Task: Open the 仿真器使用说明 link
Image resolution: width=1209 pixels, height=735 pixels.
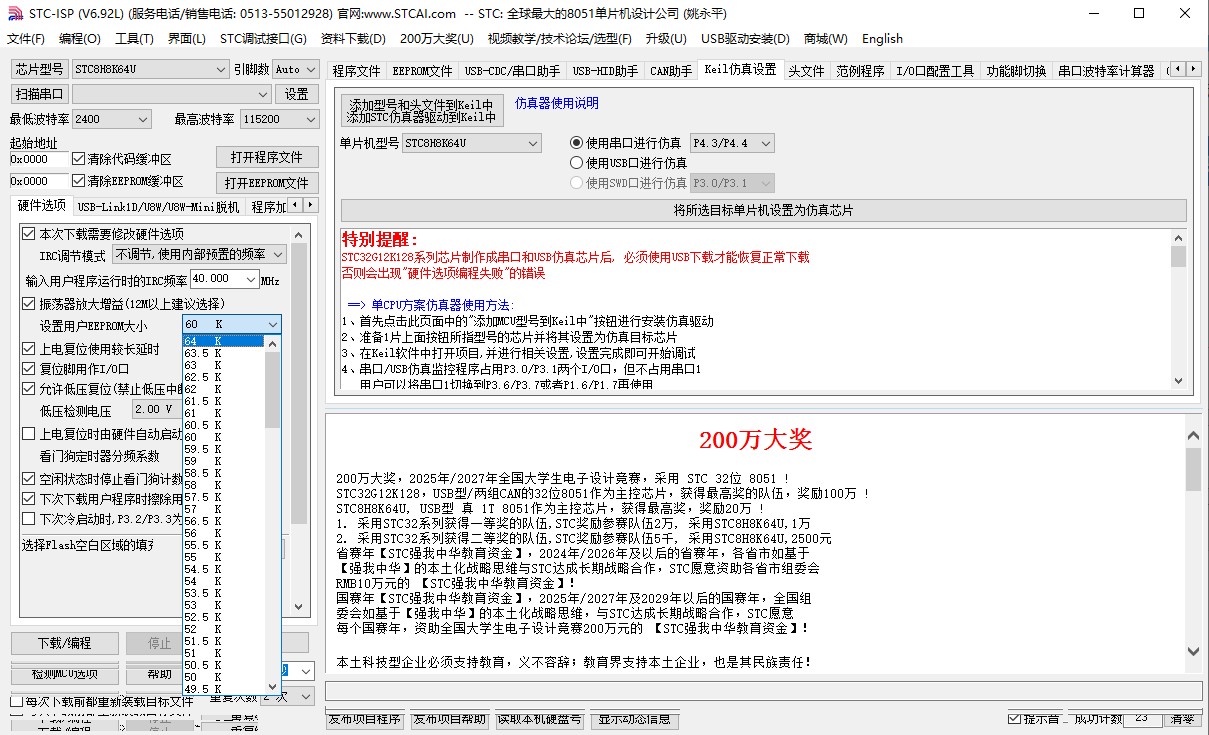Action: click(x=556, y=103)
